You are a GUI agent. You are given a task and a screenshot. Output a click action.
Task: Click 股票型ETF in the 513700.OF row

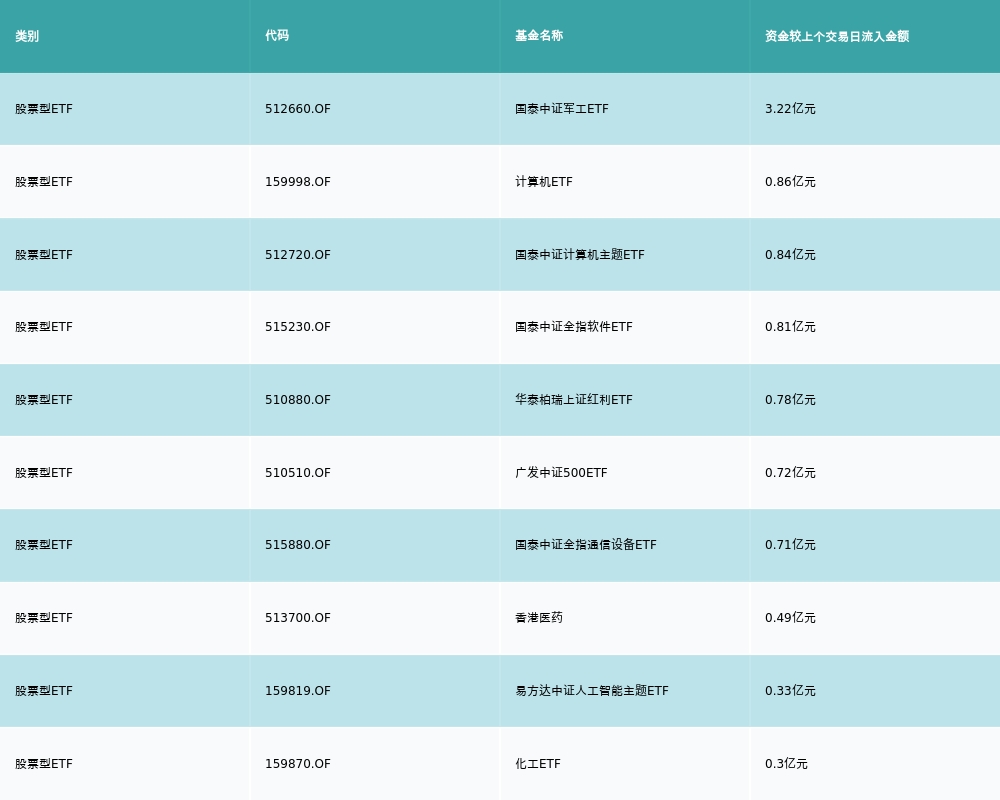tap(44, 618)
